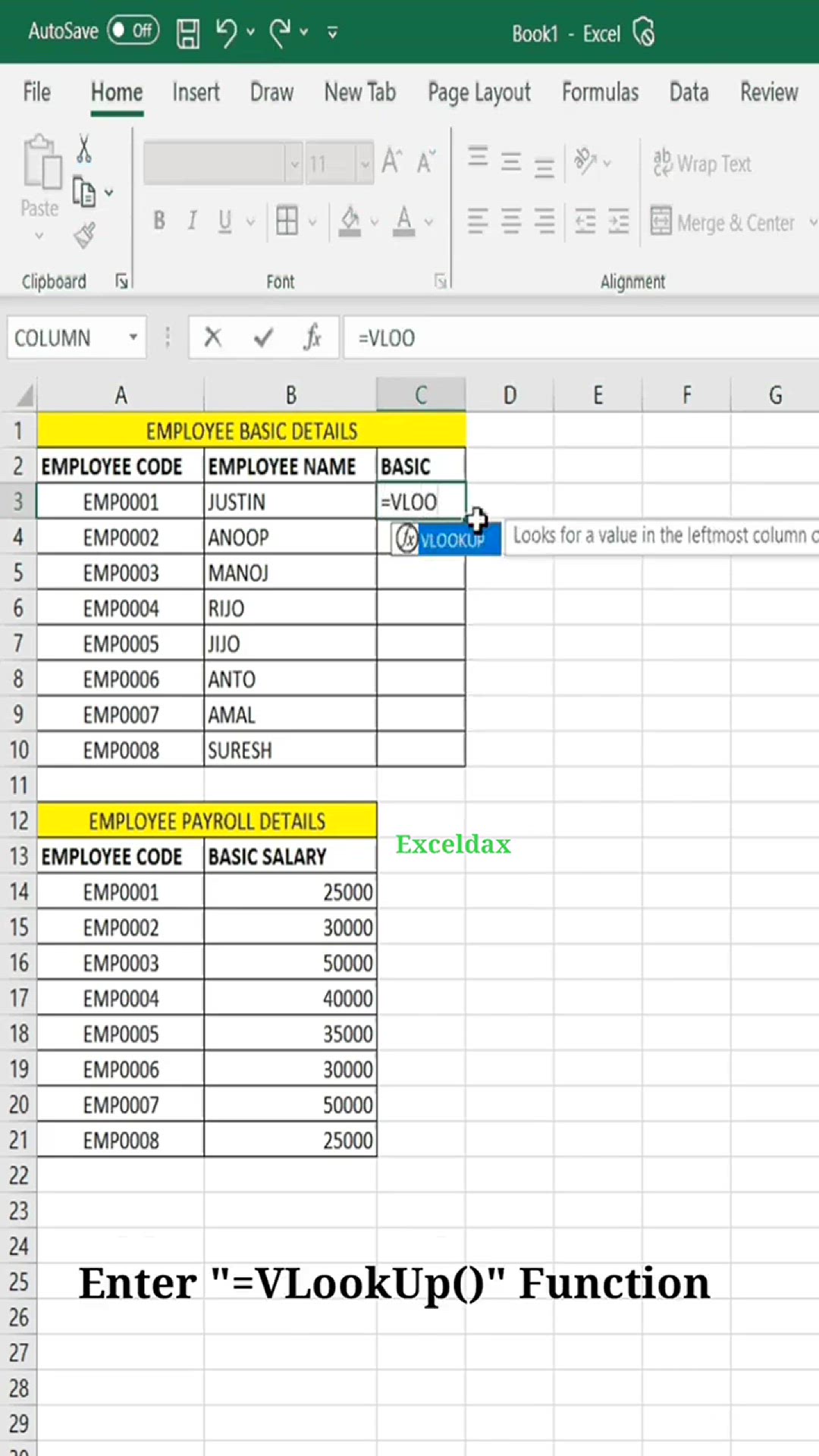Image resolution: width=819 pixels, height=1456 pixels.
Task: Click Increase Indent icon
Action: tap(619, 221)
